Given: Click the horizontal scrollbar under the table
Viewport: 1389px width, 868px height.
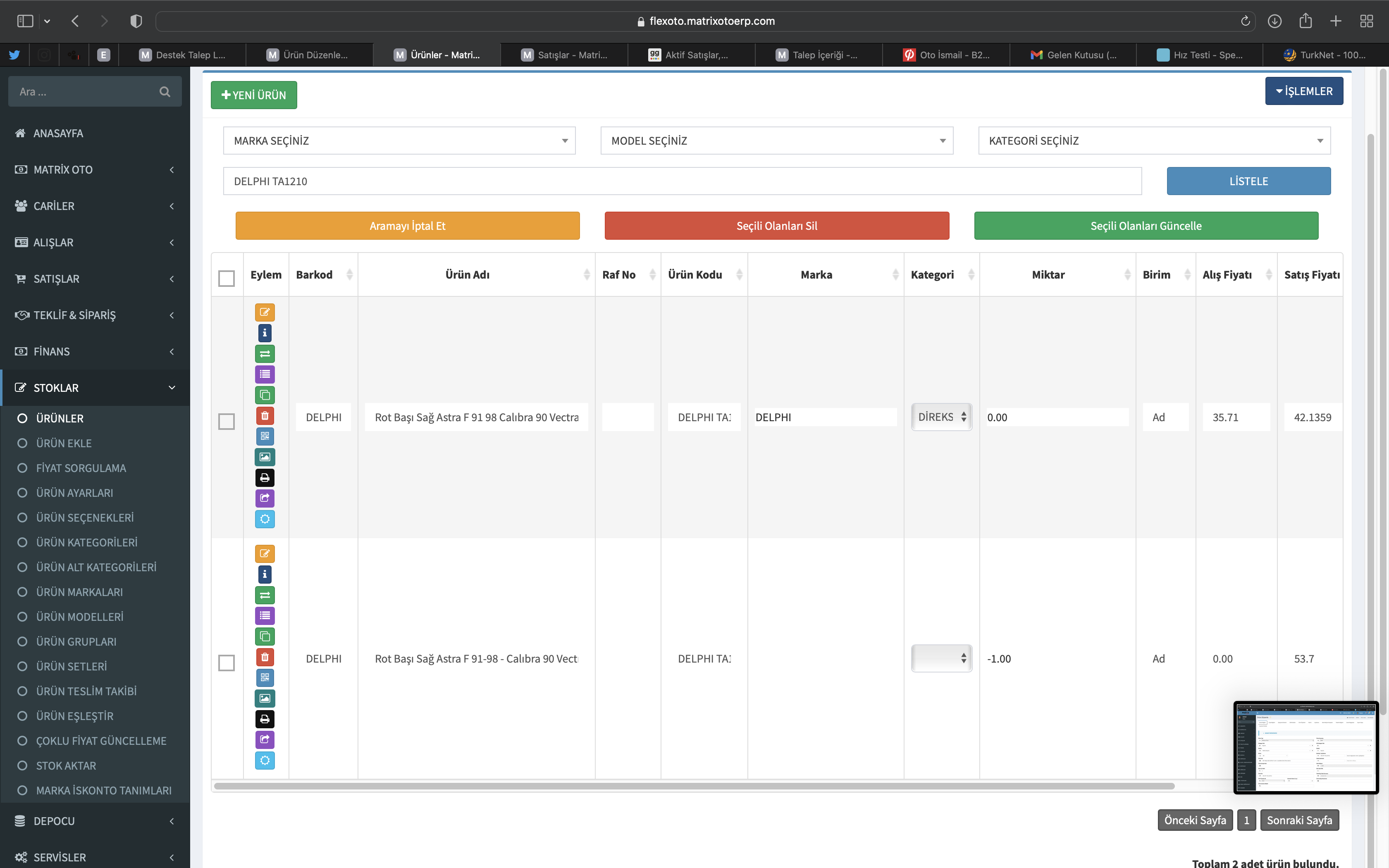Looking at the screenshot, I should (x=693, y=786).
